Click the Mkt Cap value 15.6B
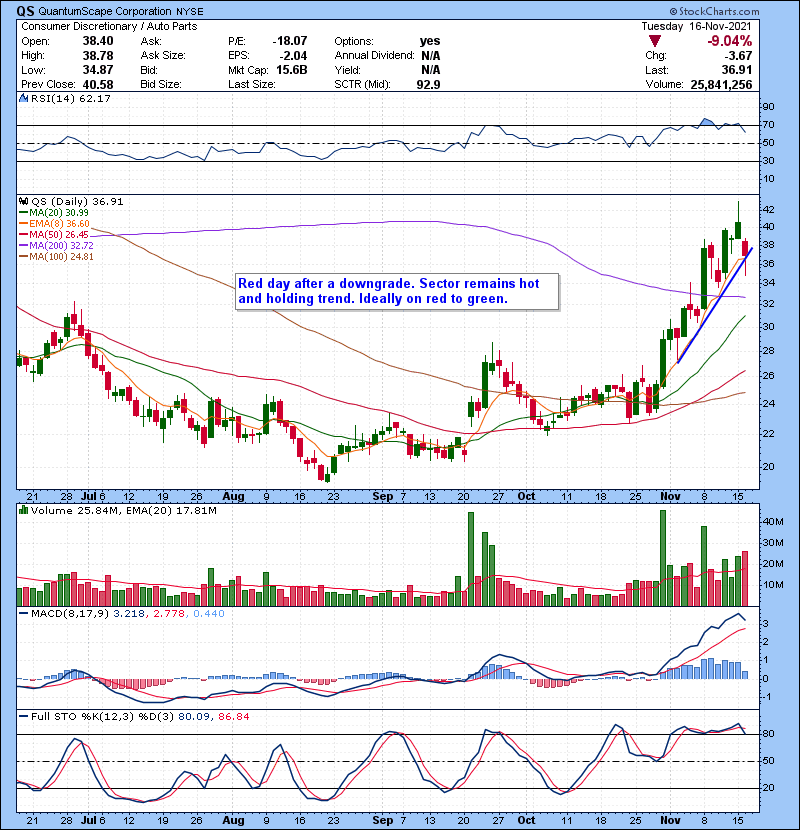The width and height of the screenshot is (800, 830). coord(292,70)
